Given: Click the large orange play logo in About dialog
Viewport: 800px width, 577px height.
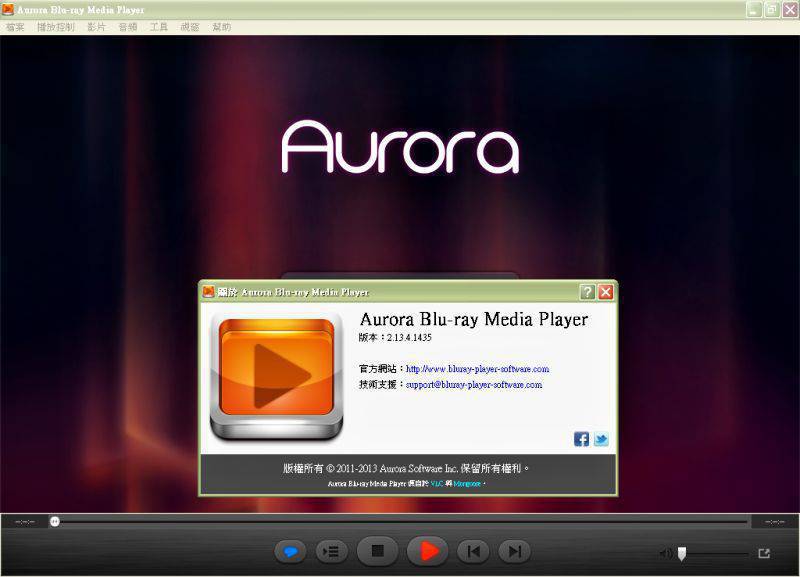Looking at the screenshot, I should click(x=277, y=377).
